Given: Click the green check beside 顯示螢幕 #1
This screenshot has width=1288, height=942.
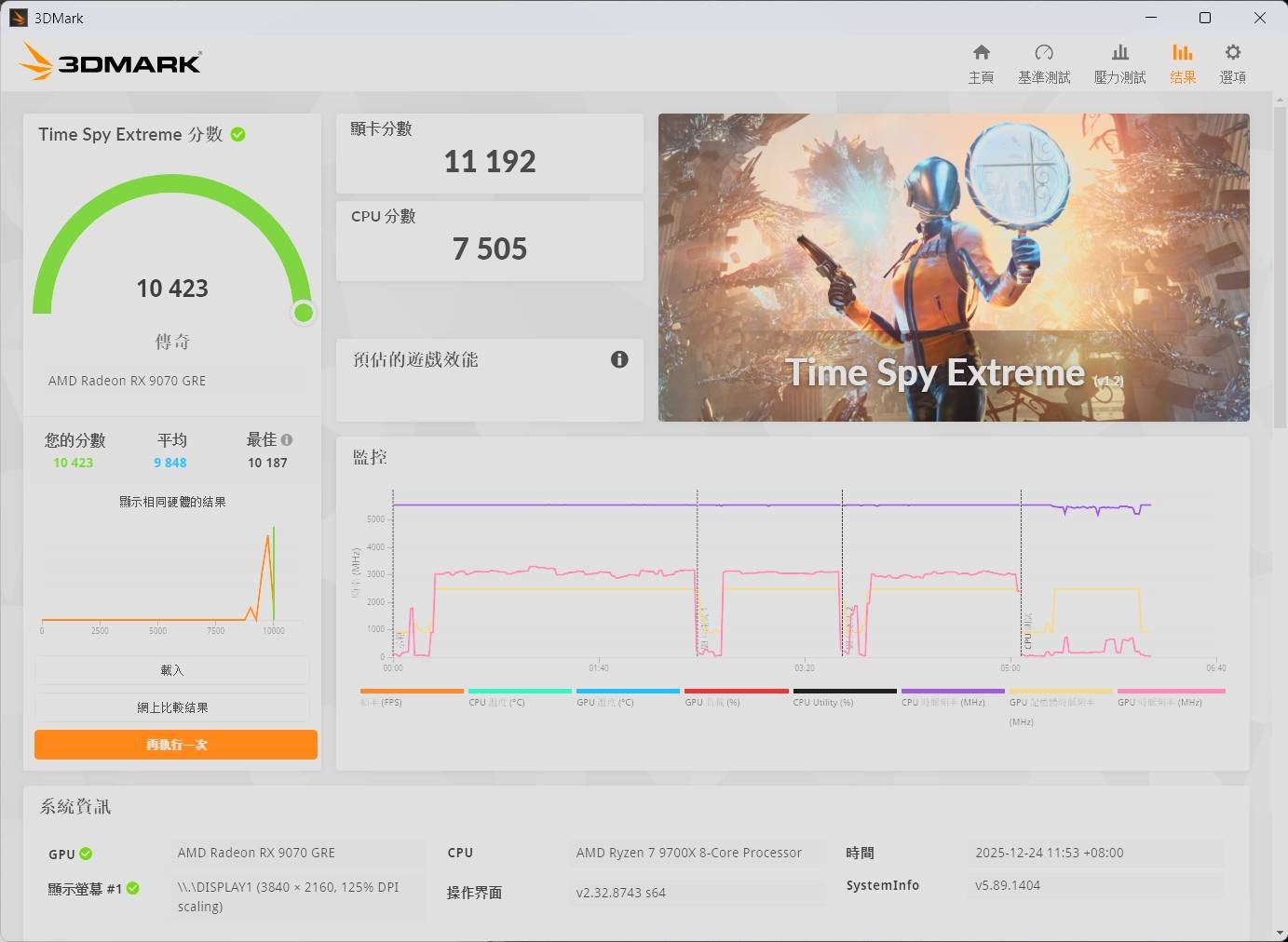Looking at the screenshot, I should coord(133,888).
